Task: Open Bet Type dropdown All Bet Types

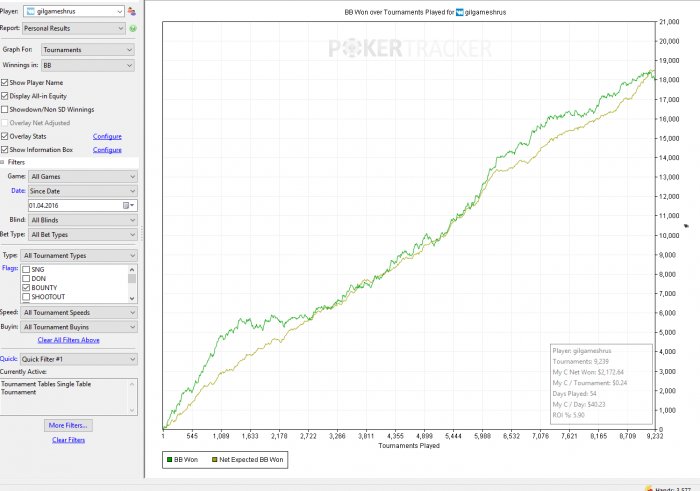Action: (83, 234)
